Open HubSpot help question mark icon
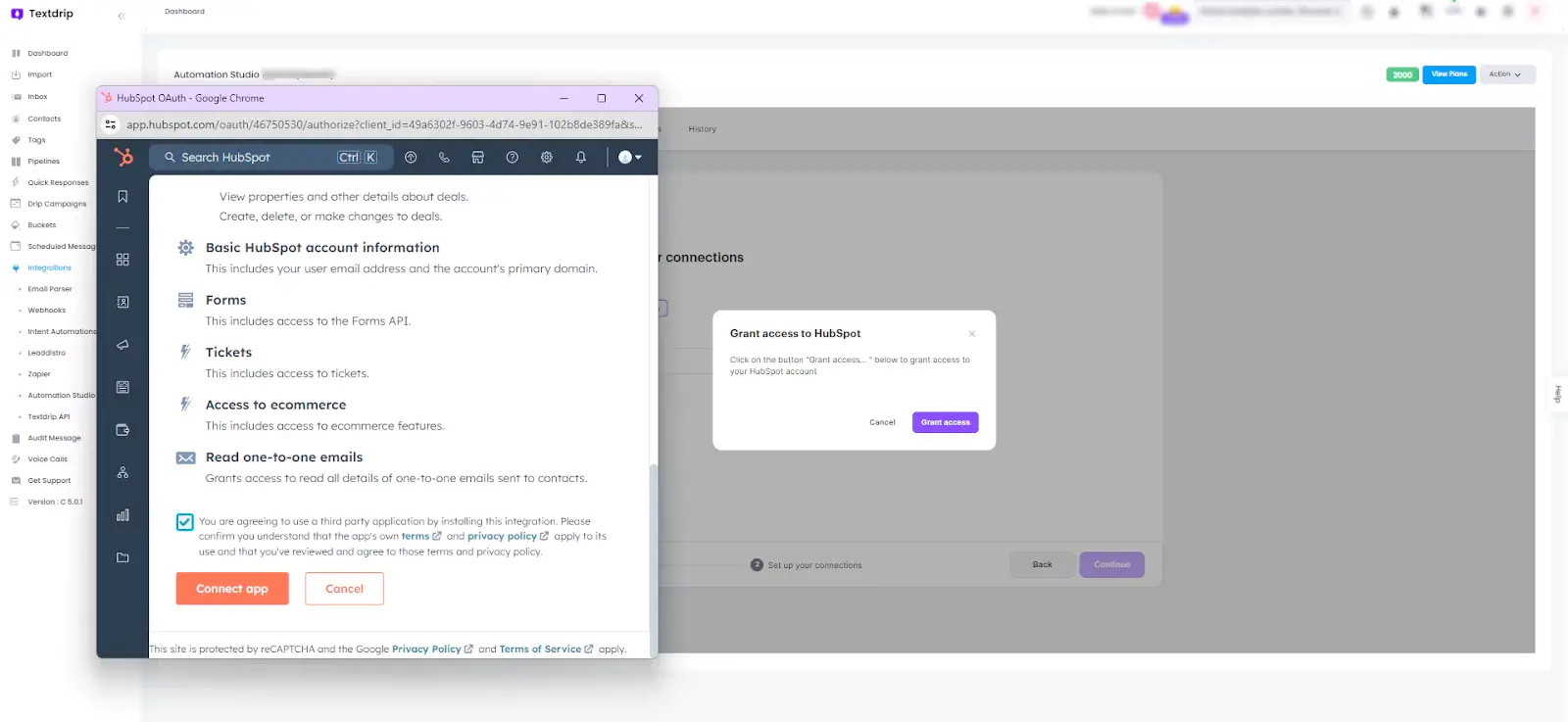 [512, 157]
